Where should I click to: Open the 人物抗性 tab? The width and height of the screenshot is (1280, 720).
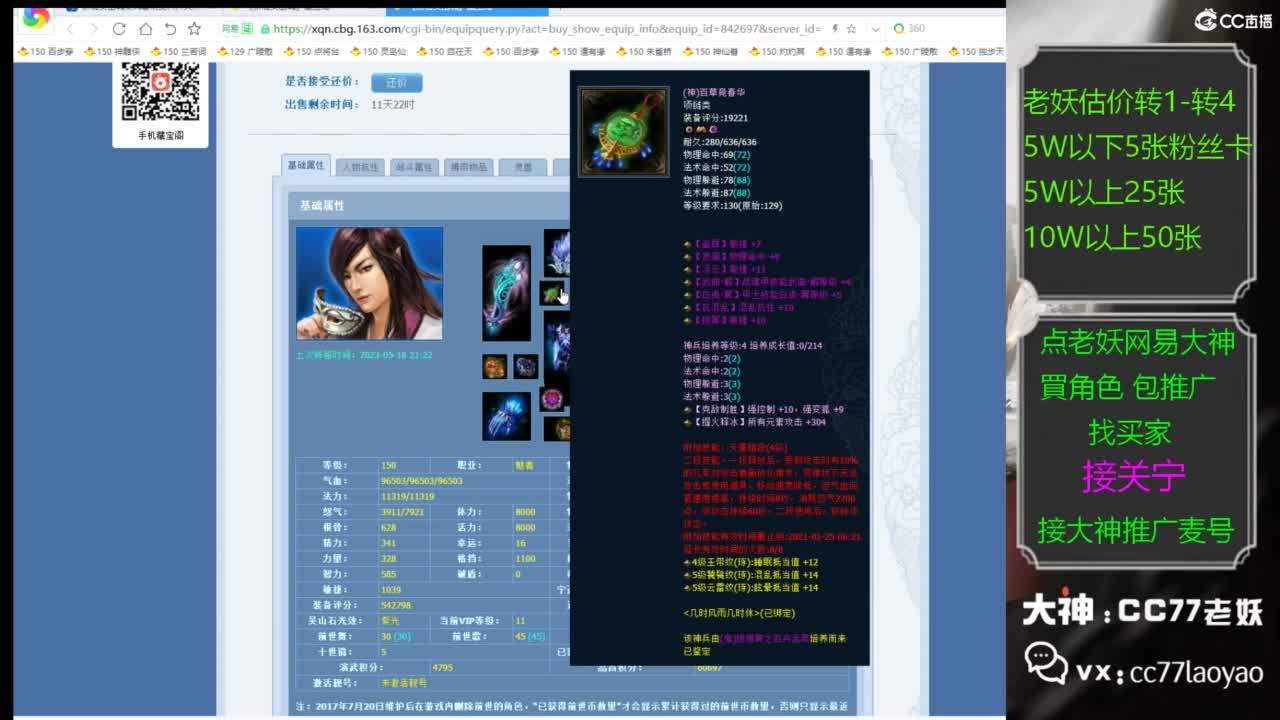pyautogui.click(x=360, y=167)
